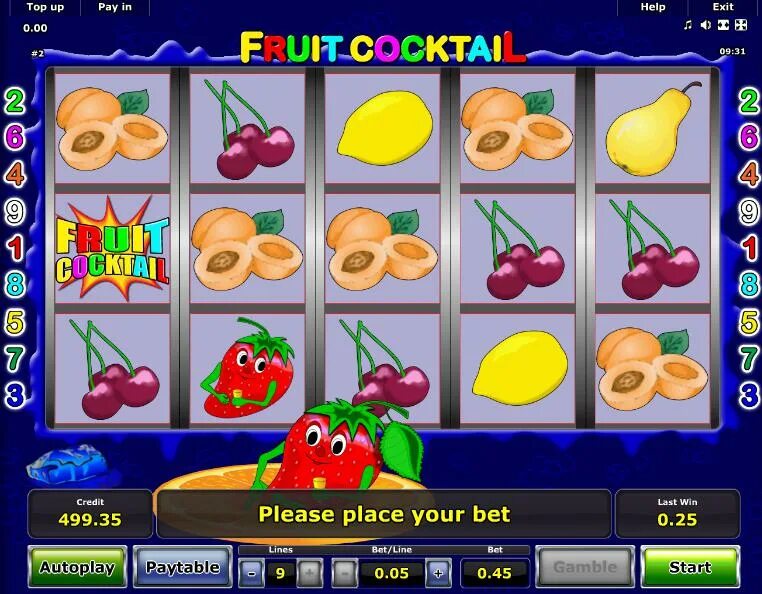Click the screen-fit icon beside the speaker
This screenshot has height=594, width=762.
click(723, 25)
